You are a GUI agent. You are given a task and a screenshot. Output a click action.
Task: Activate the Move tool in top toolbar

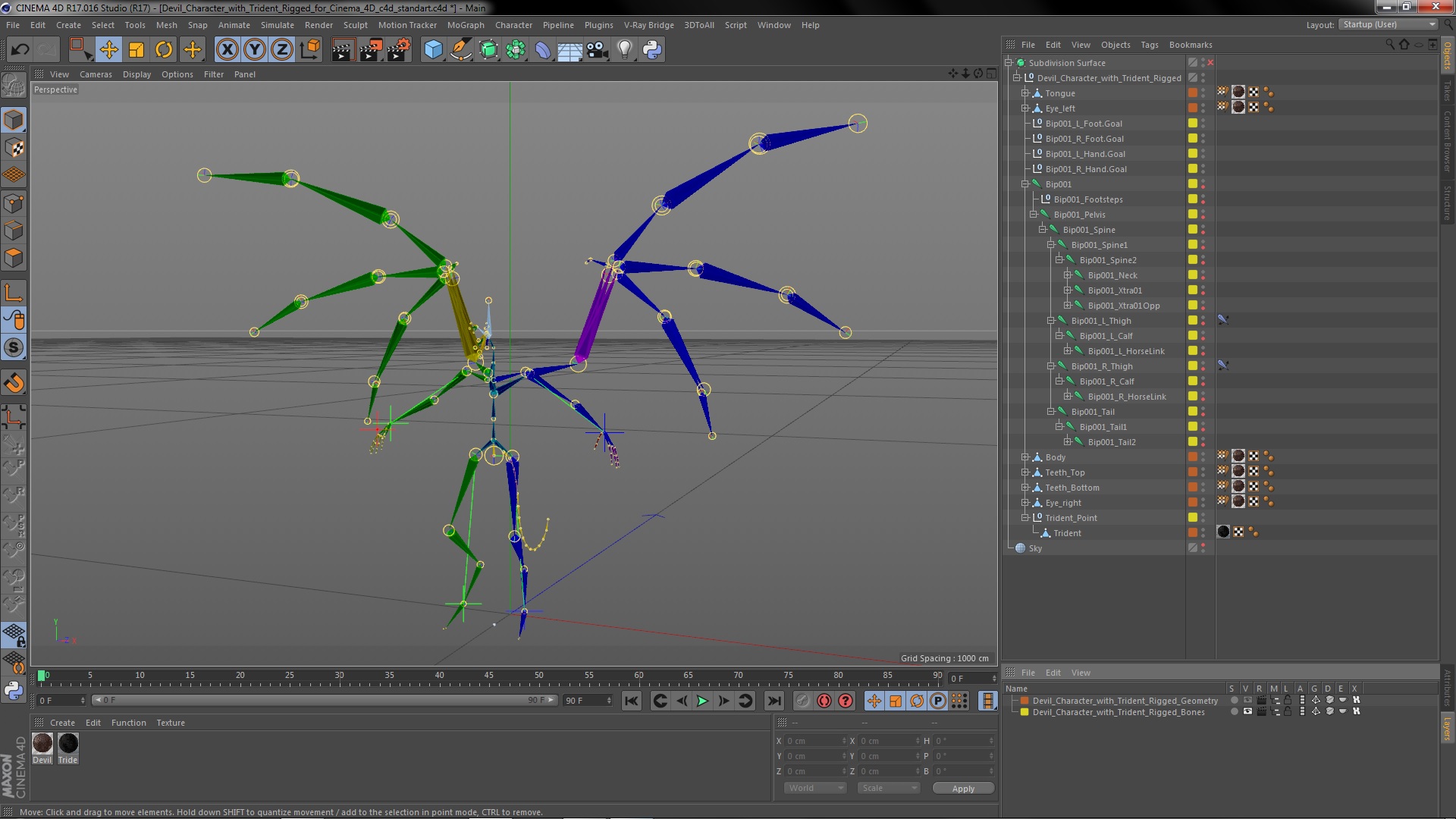(x=109, y=50)
